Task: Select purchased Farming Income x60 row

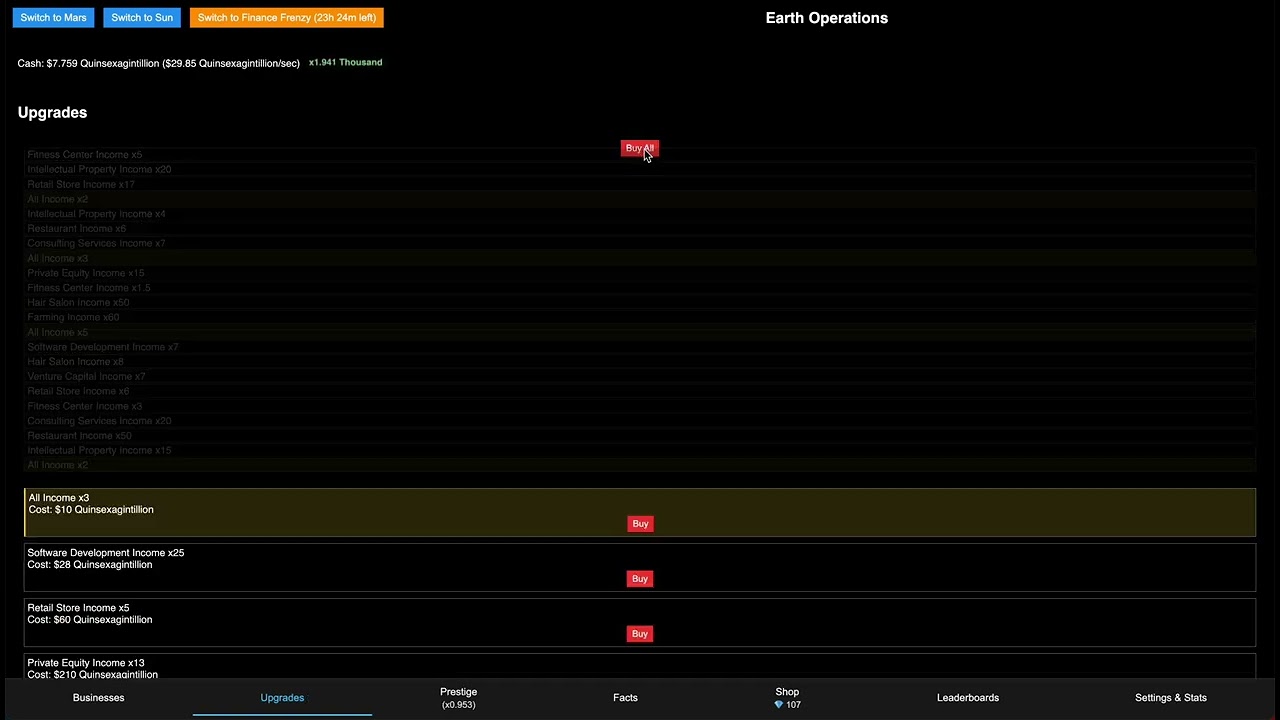Action: tap(640, 318)
